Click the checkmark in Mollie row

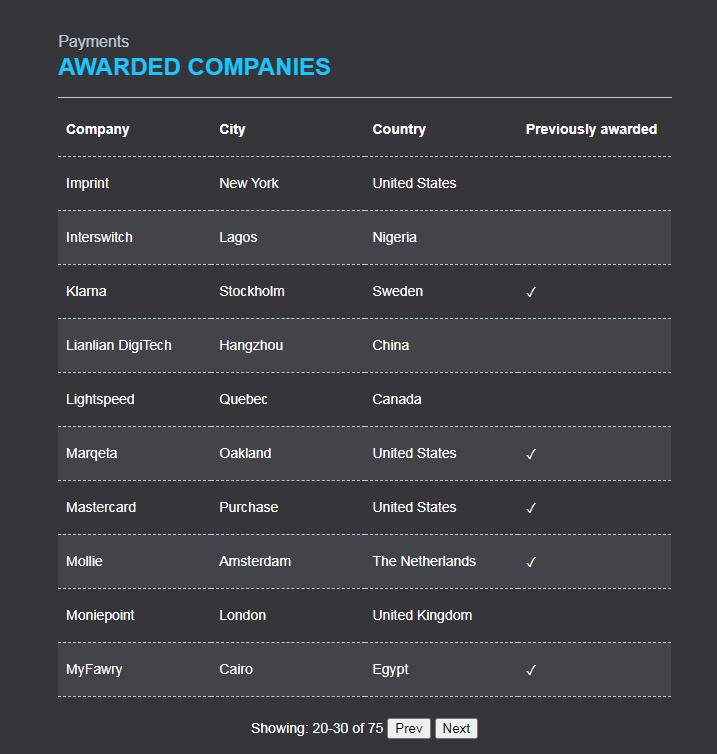pos(531,562)
